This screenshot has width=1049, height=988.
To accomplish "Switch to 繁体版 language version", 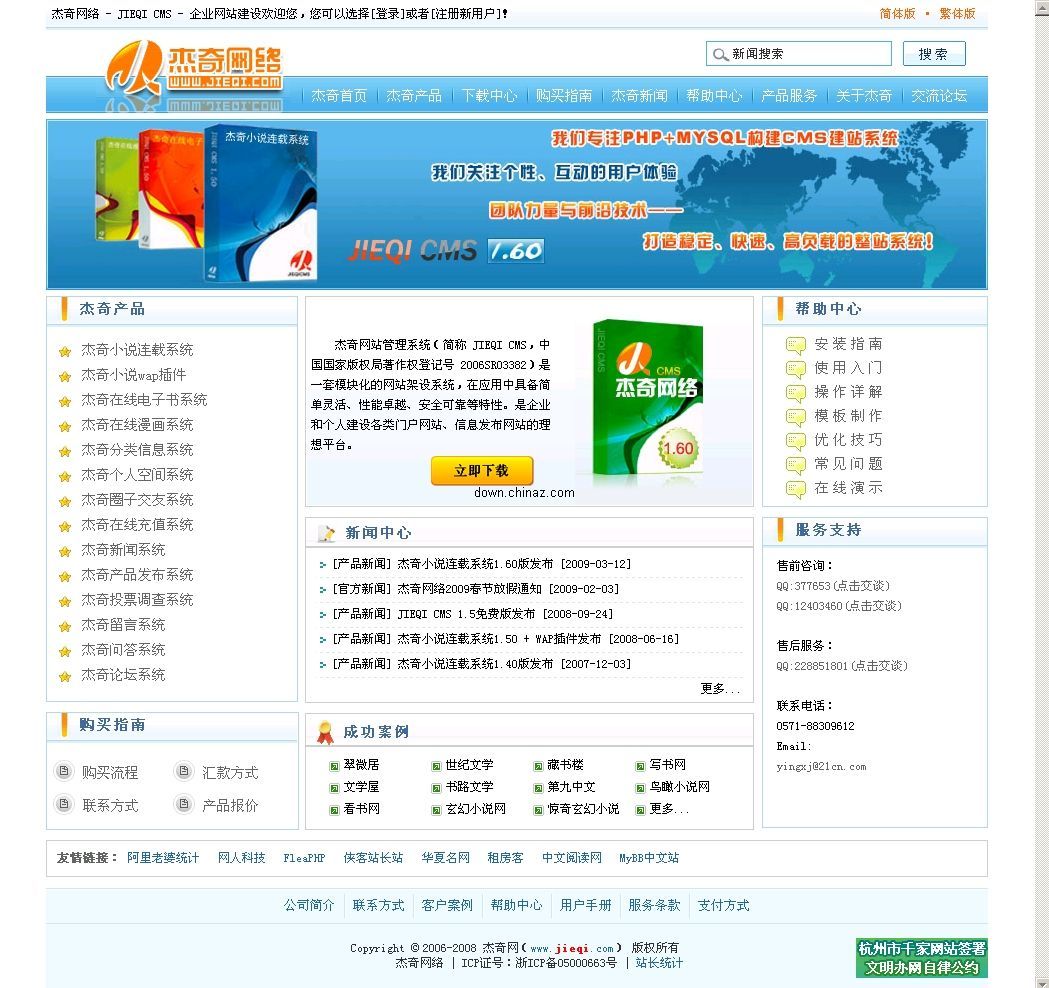I will (x=957, y=14).
